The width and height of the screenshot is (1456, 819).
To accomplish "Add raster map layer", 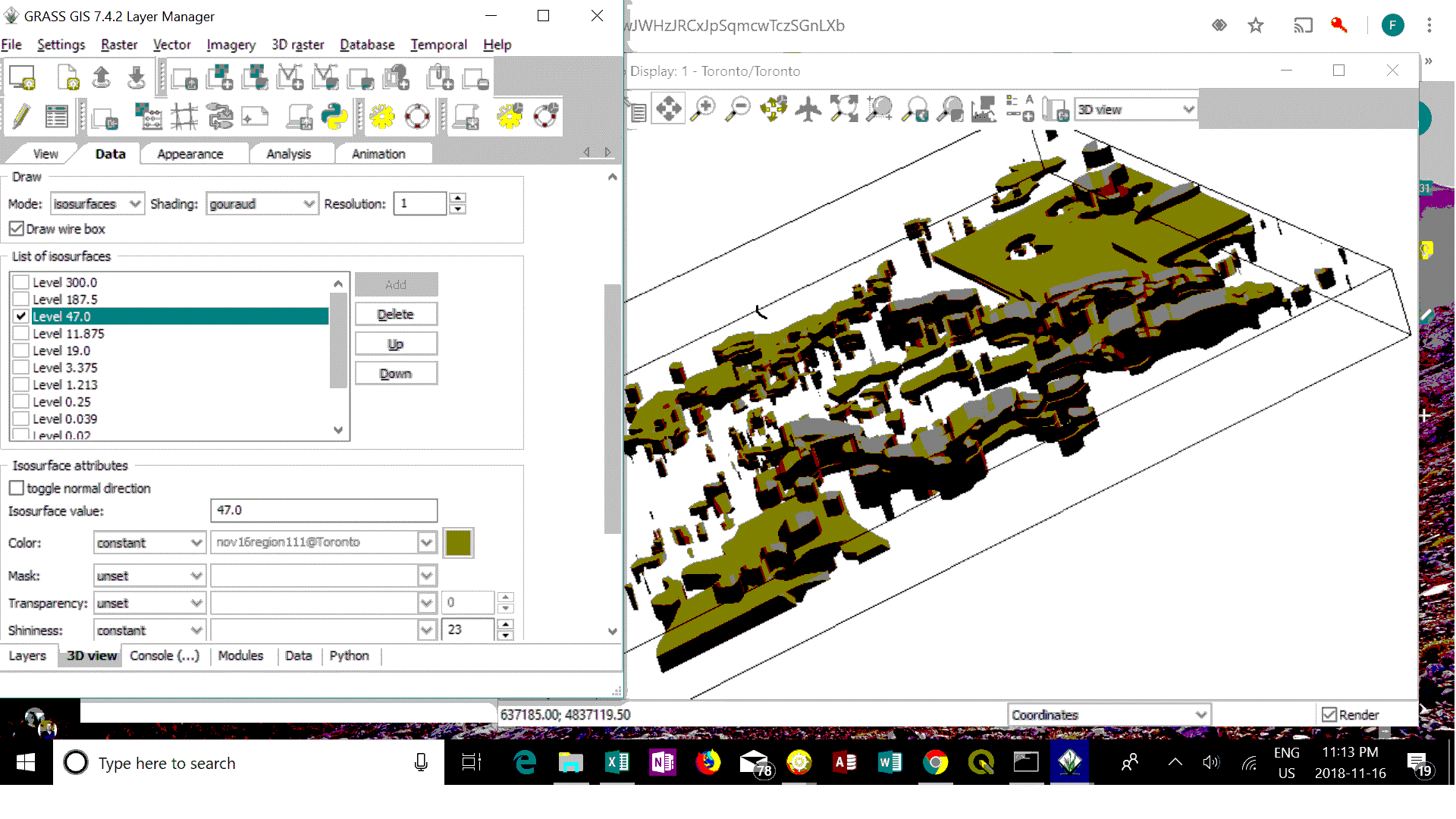I will coord(219,78).
